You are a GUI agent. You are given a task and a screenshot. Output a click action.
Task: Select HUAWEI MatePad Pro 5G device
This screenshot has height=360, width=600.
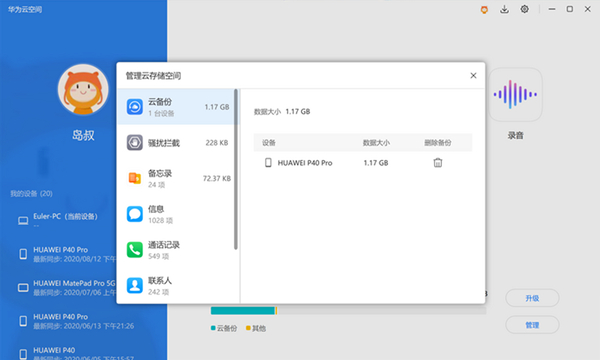[66, 288]
